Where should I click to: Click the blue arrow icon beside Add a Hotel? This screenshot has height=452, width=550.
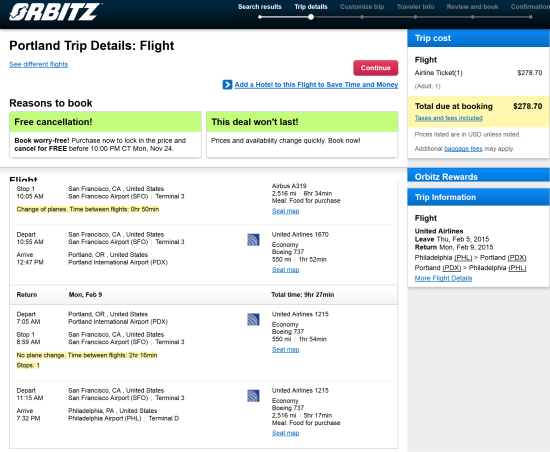(227, 85)
